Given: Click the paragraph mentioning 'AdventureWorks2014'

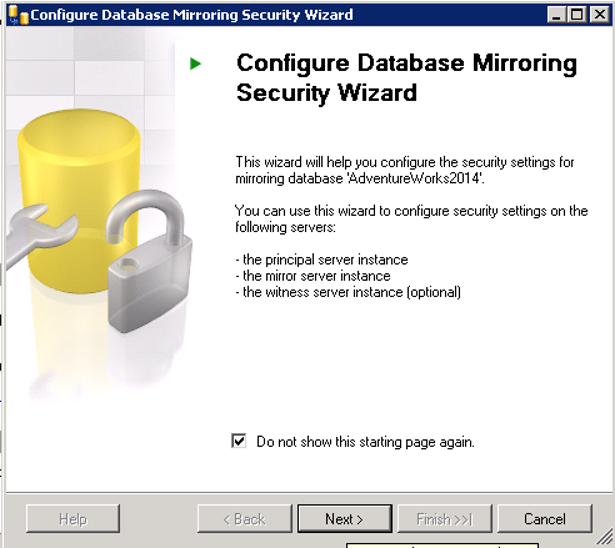Looking at the screenshot, I should tap(404, 170).
